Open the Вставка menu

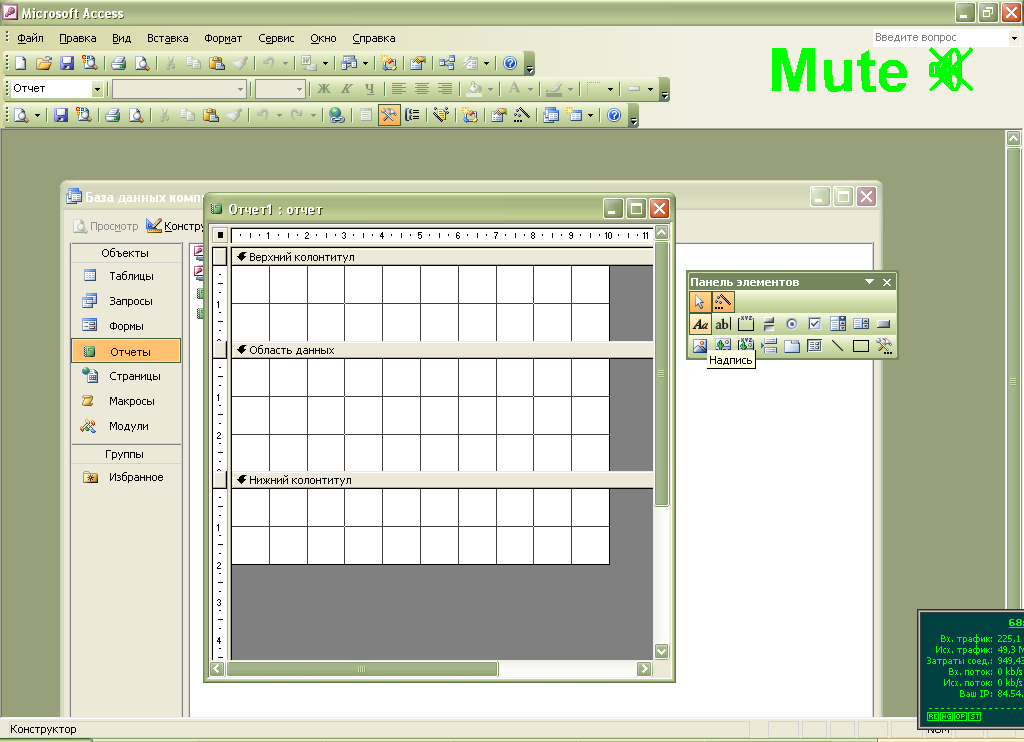(x=167, y=38)
